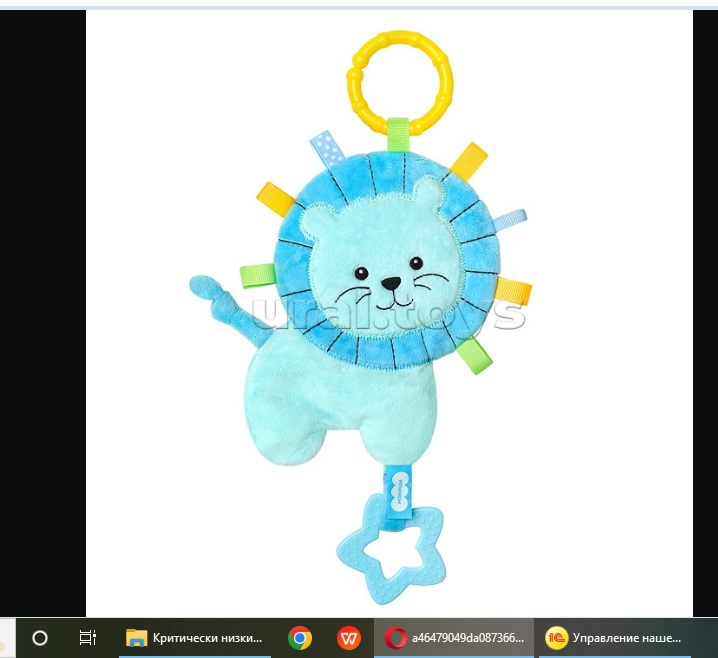Click the blue lion toy image
This screenshot has height=658, width=718.
[389, 313]
